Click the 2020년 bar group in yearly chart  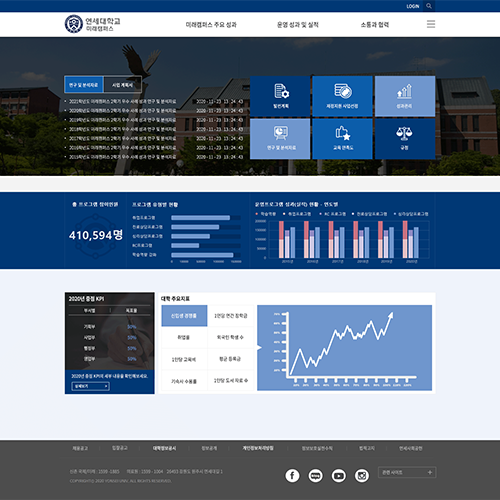[411, 239]
